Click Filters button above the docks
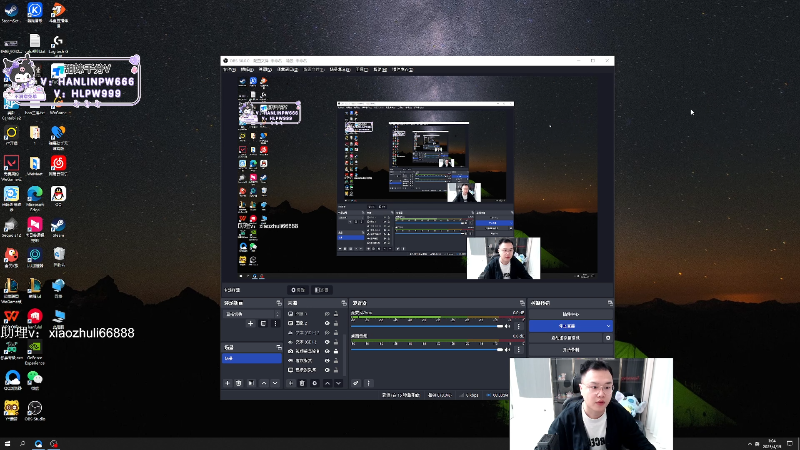 [x=321, y=290]
